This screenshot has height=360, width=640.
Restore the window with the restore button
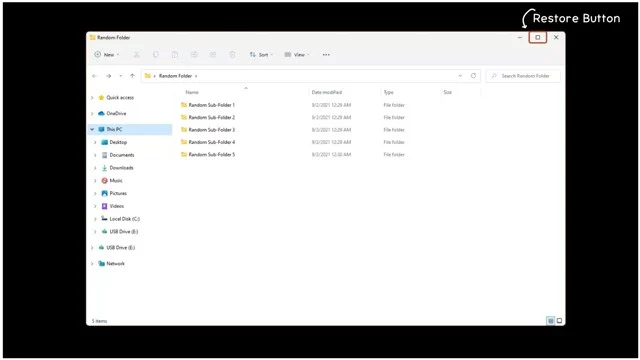click(538, 38)
